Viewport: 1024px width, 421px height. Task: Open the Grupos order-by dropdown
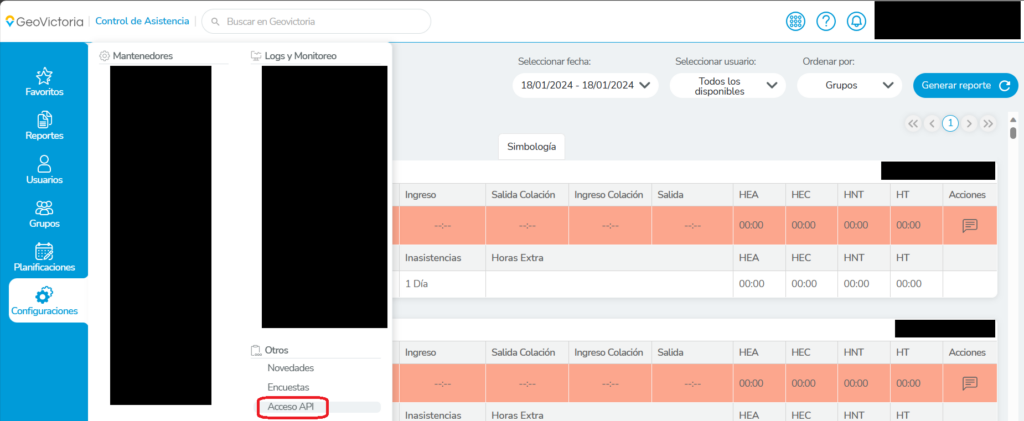(x=849, y=86)
